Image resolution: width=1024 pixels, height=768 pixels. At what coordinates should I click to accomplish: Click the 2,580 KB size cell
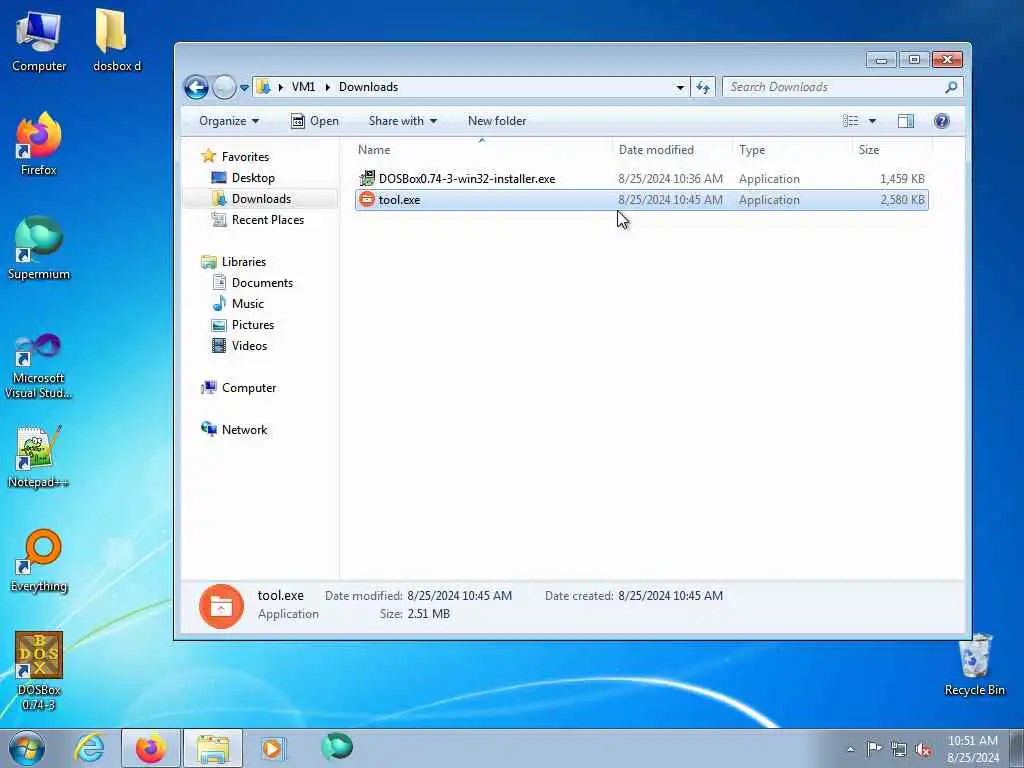tap(902, 200)
